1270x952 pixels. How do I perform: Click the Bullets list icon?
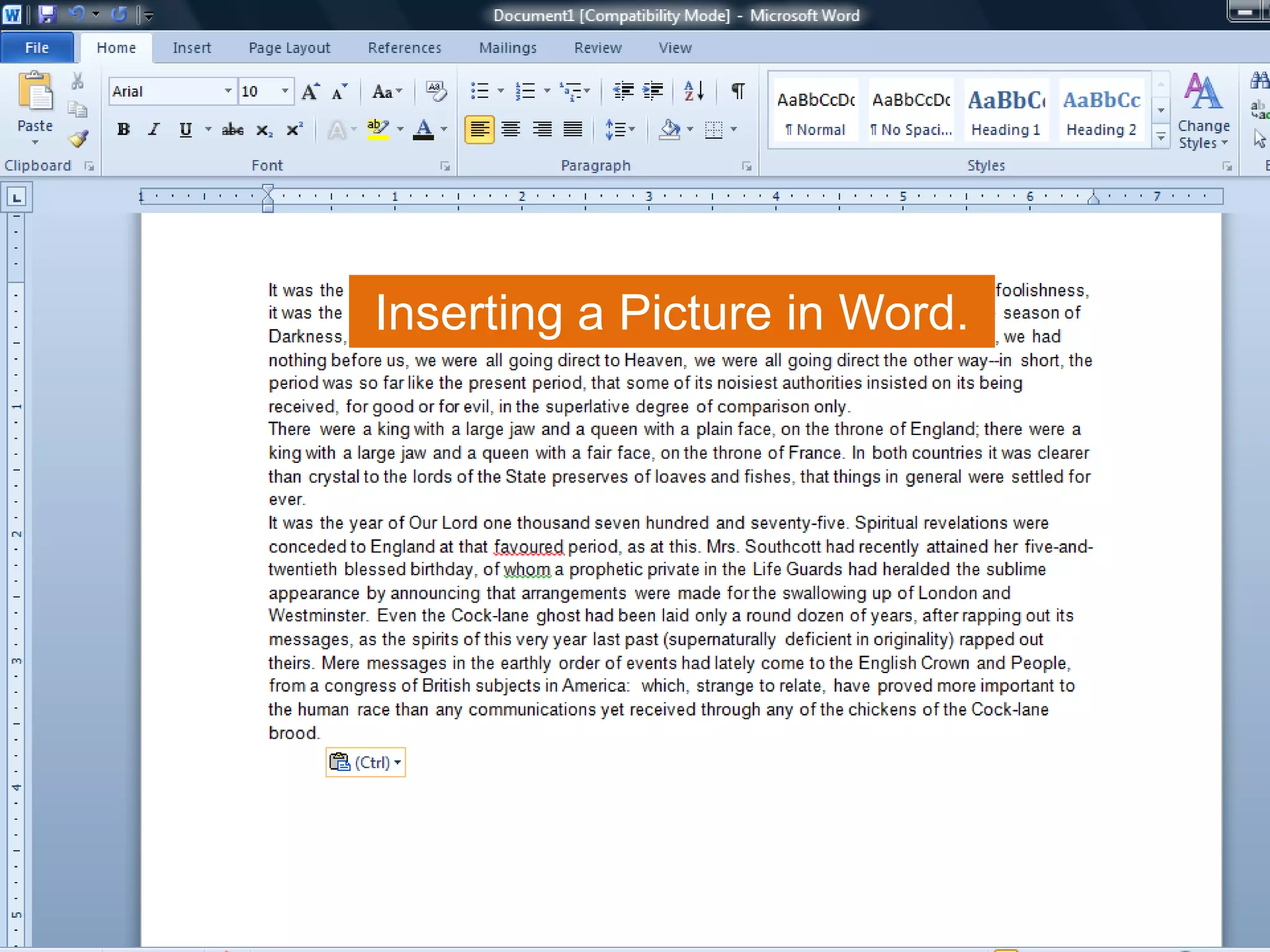click(x=480, y=92)
